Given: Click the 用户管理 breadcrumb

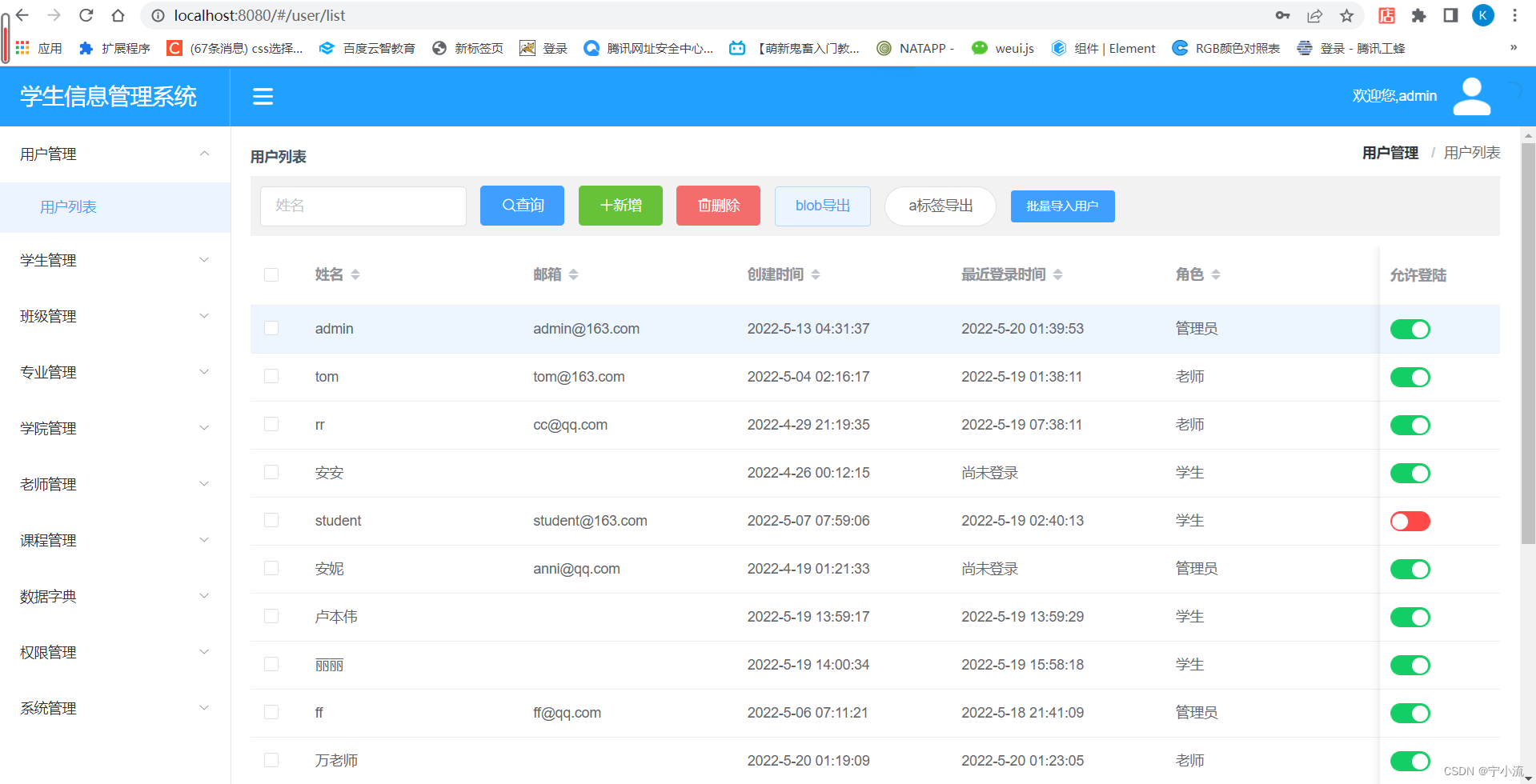Looking at the screenshot, I should pyautogui.click(x=1390, y=153).
